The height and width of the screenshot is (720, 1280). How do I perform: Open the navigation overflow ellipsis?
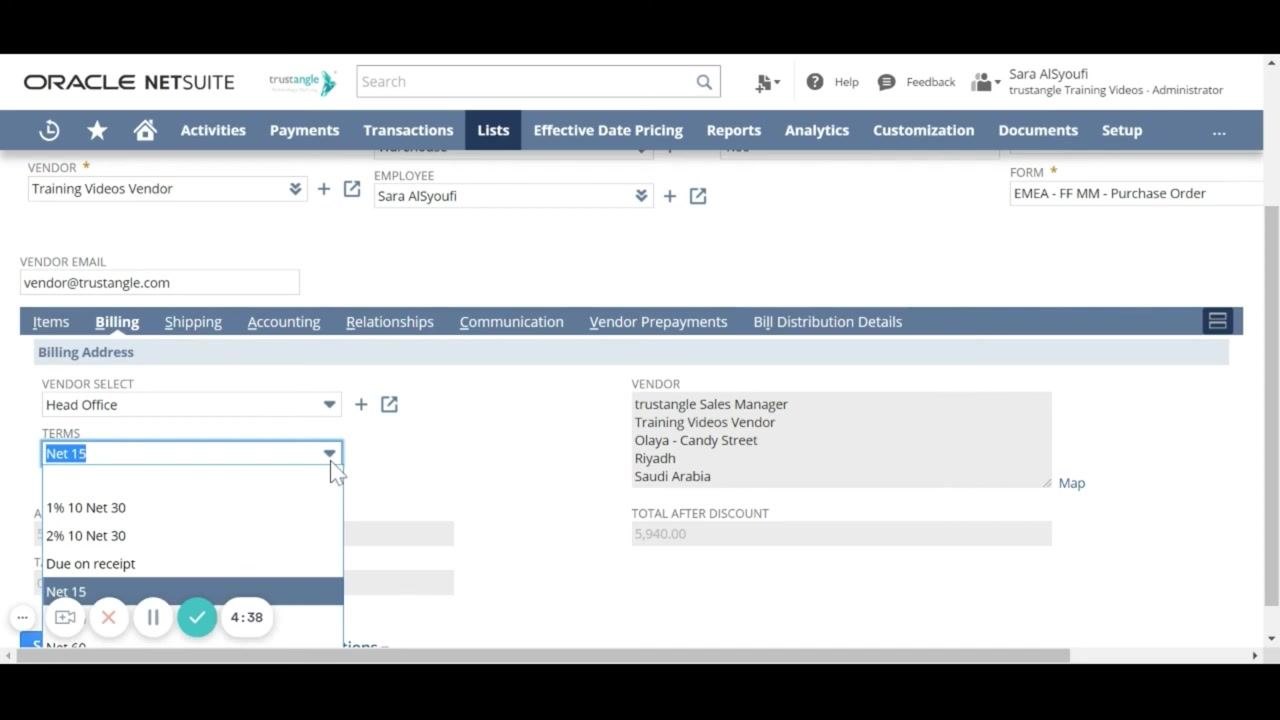coord(1219,131)
